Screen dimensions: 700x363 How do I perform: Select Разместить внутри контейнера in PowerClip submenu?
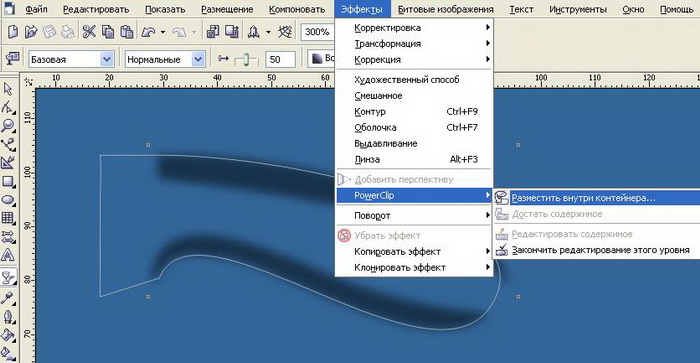pos(596,198)
